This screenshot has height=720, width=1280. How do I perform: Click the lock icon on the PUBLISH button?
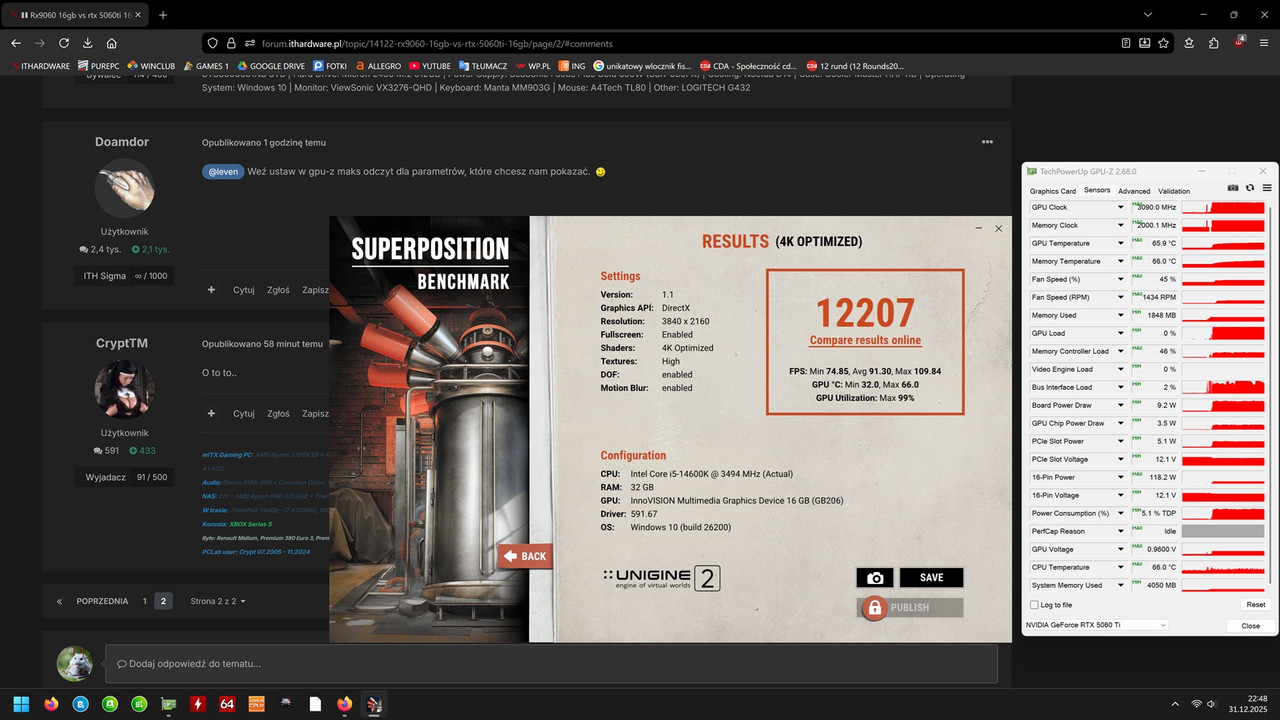click(874, 607)
